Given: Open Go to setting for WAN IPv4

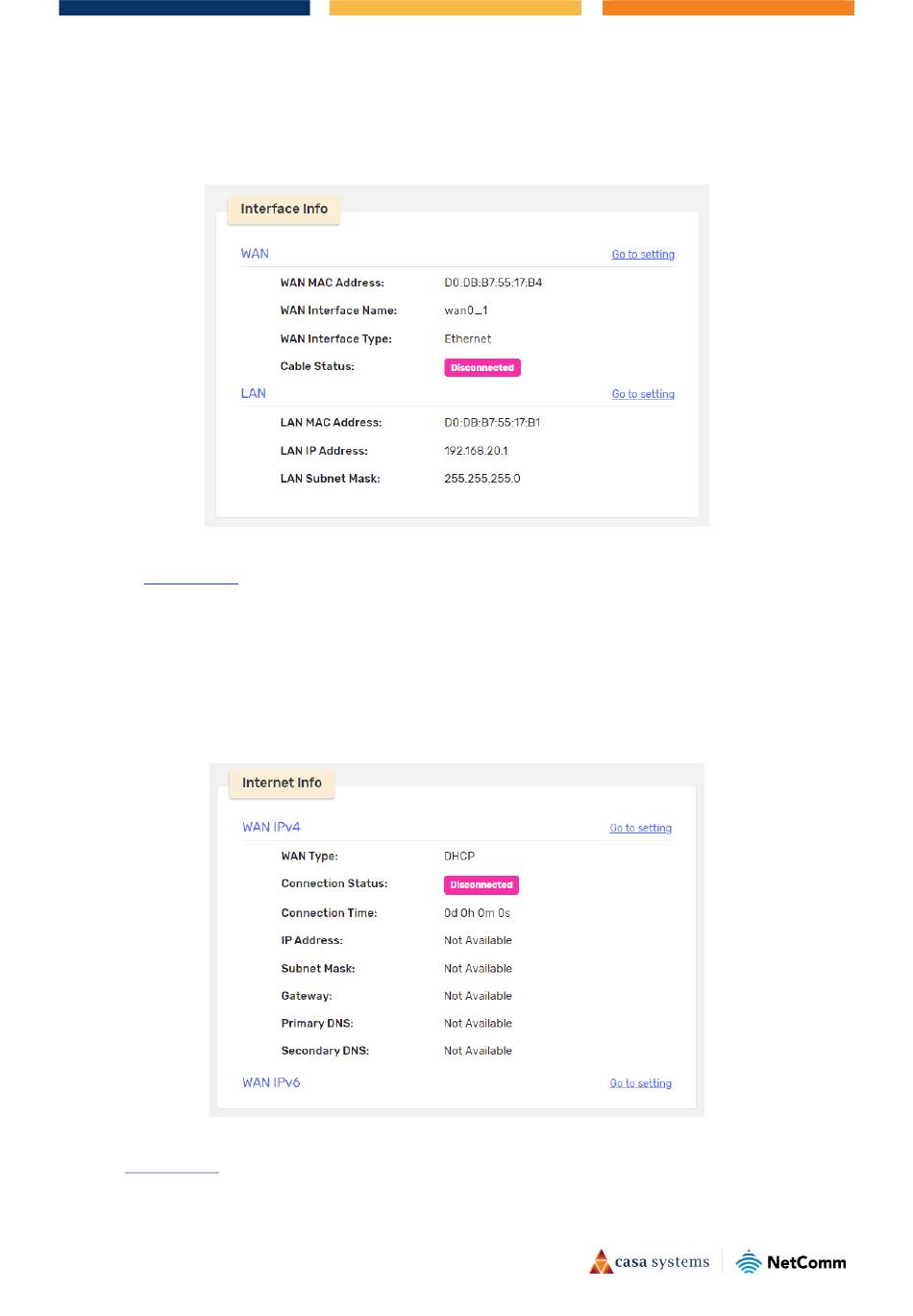Looking at the screenshot, I should [x=641, y=828].
